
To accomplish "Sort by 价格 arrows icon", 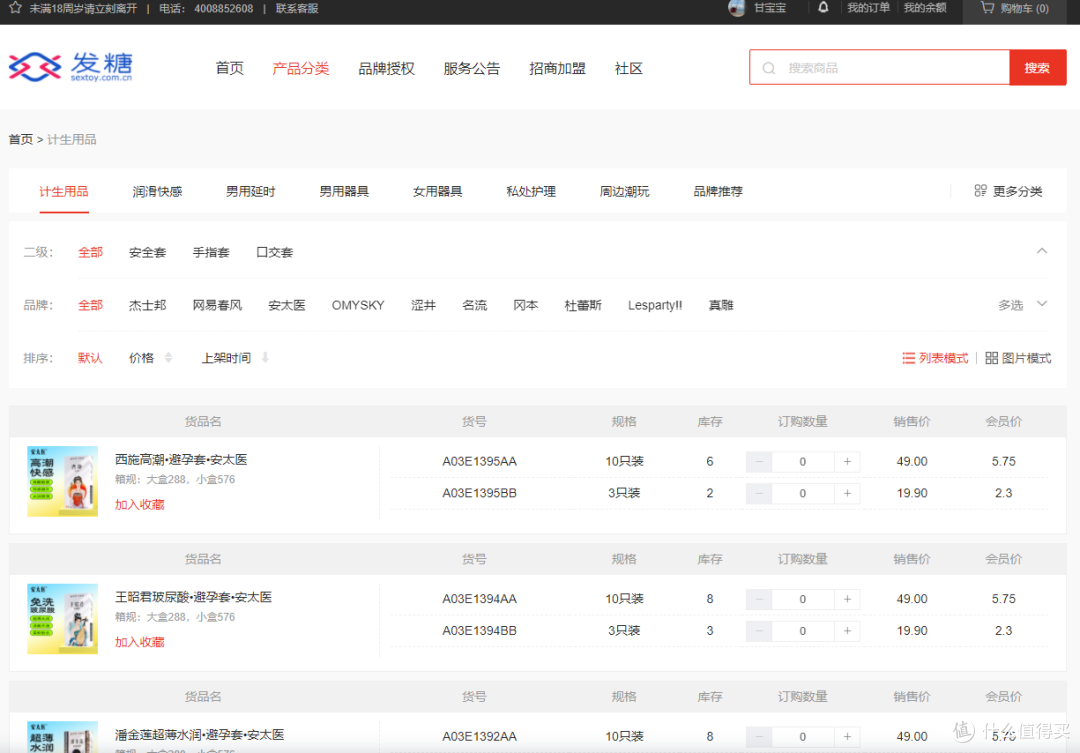I will 168,358.
